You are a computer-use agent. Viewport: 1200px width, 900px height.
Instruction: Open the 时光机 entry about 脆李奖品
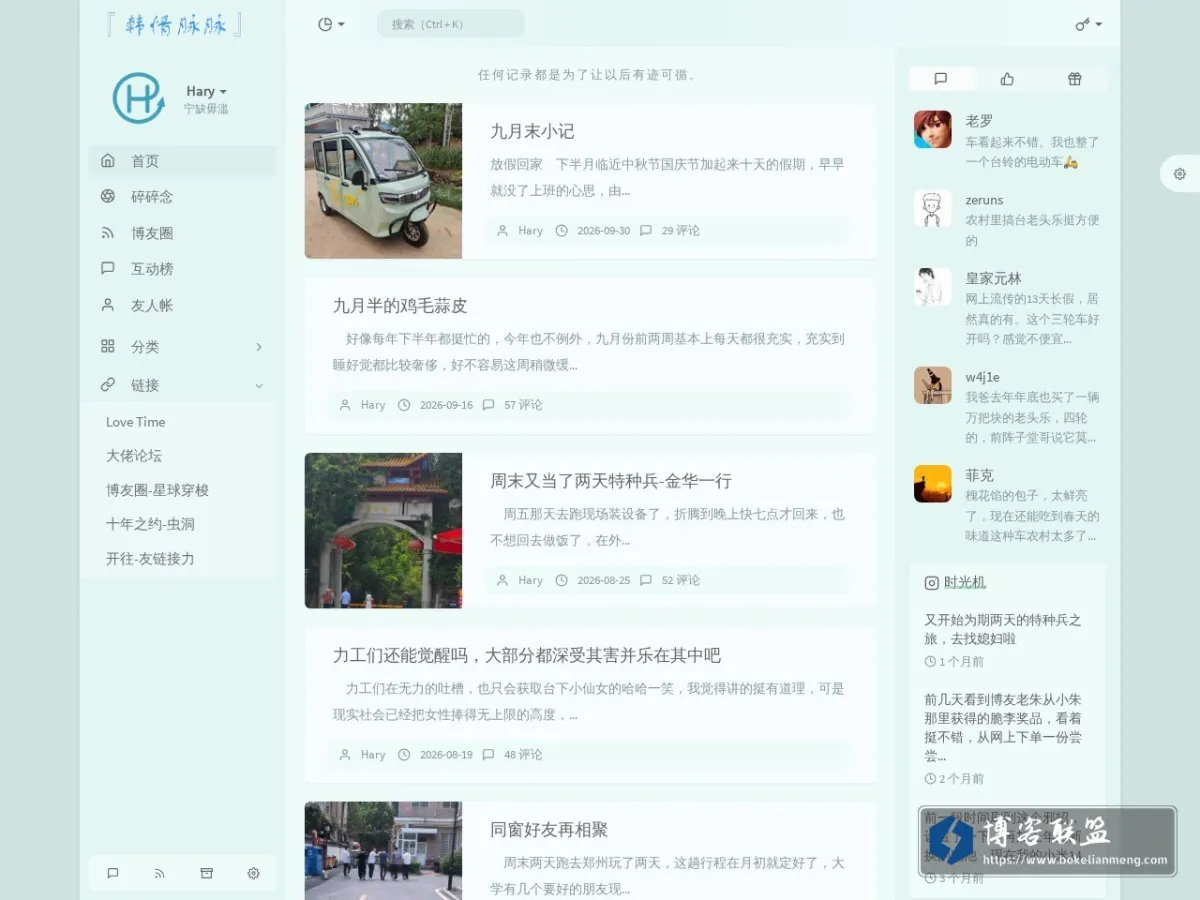pos(1003,727)
